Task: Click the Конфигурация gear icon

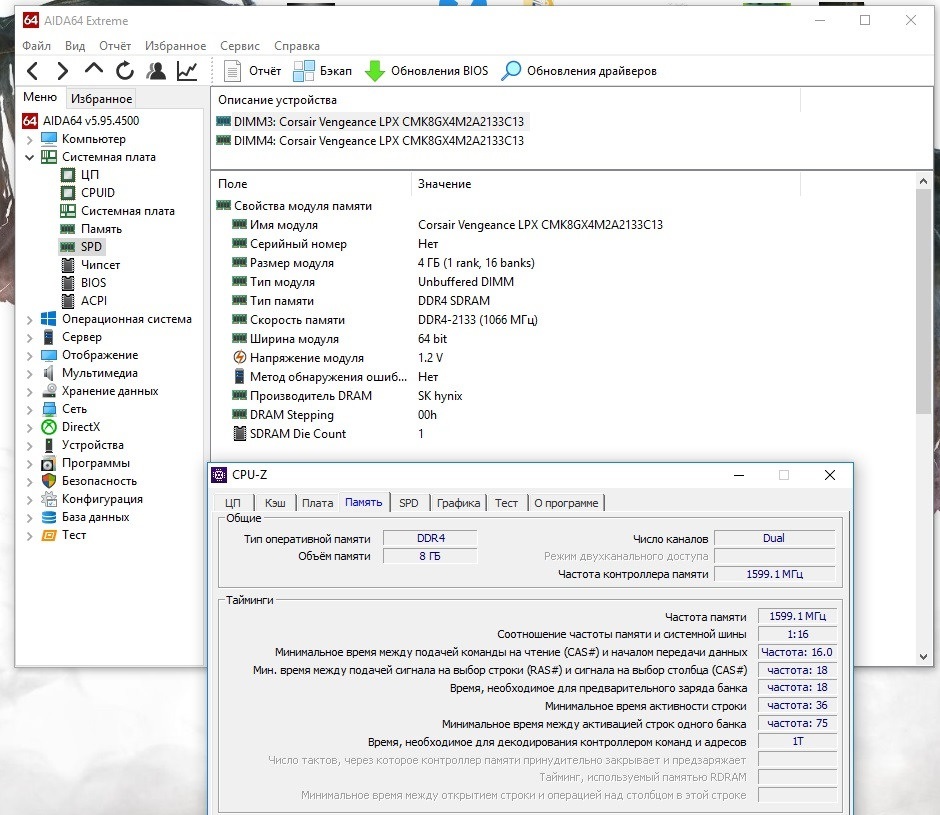Action: (49, 499)
